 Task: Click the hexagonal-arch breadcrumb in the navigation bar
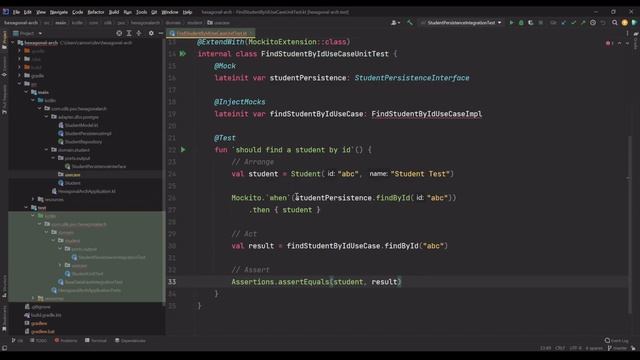point(21,23)
